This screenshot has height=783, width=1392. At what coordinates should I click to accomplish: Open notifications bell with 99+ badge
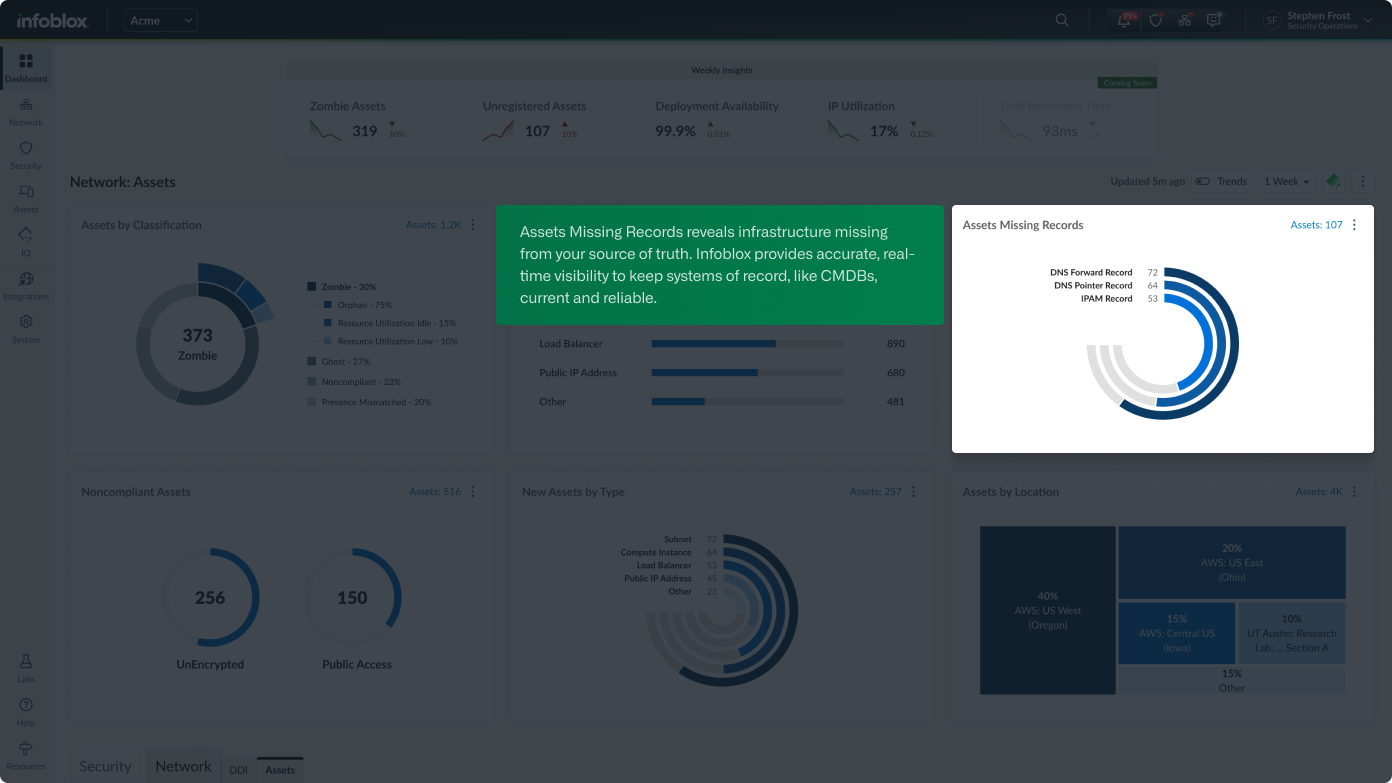1125,20
